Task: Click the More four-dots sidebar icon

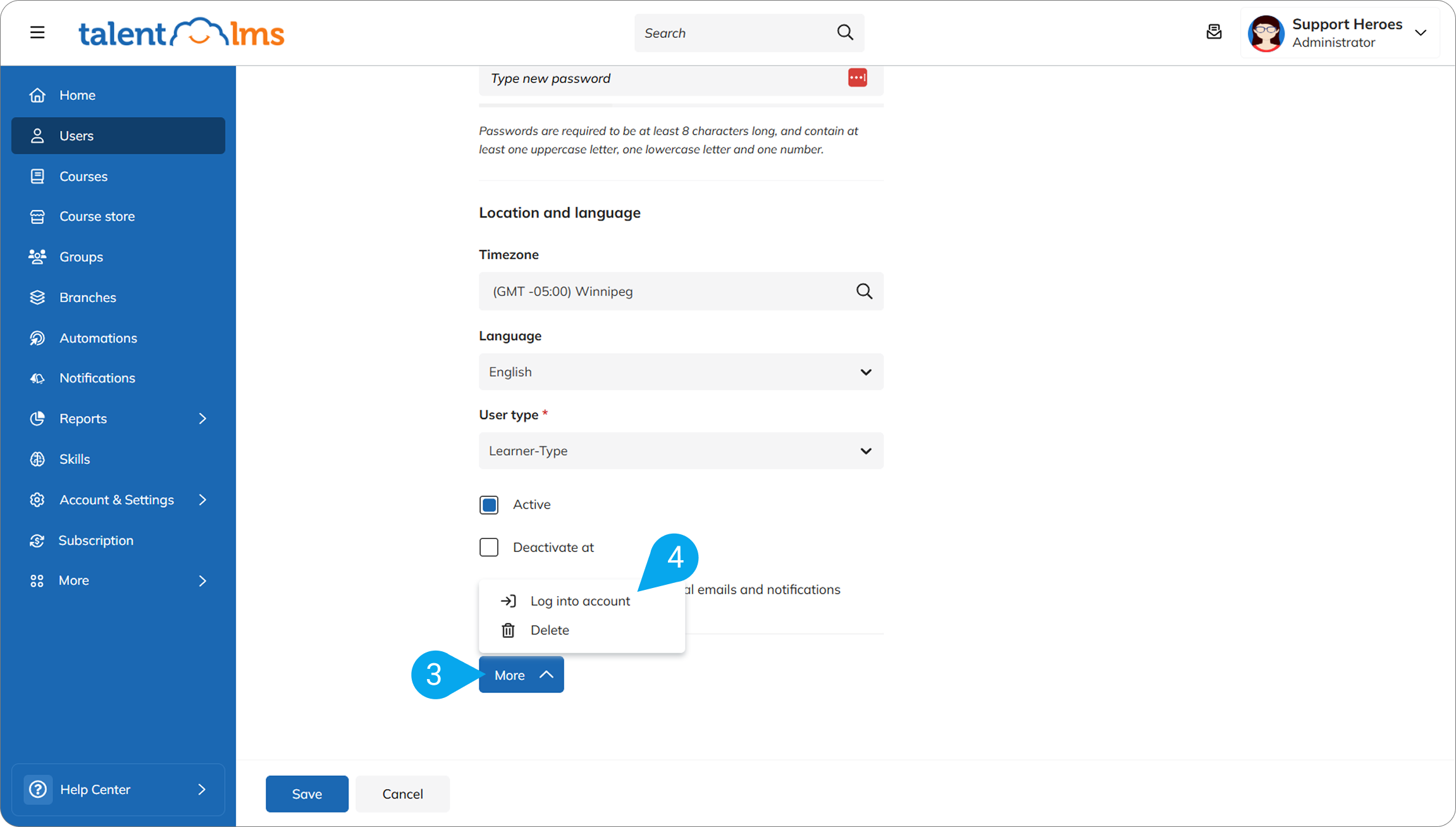Action: pyautogui.click(x=37, y=580)
